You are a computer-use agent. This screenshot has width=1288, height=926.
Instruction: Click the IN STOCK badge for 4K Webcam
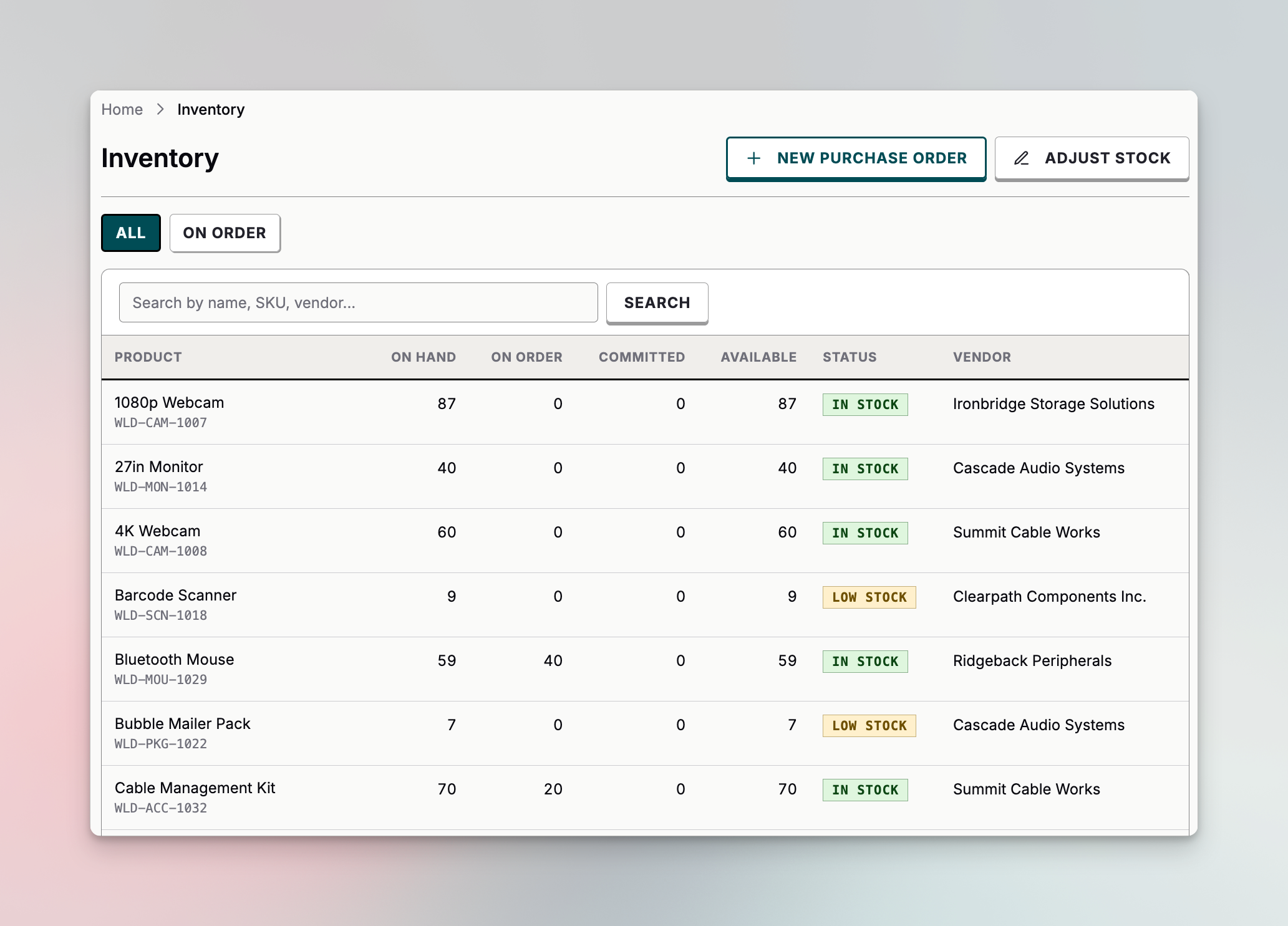pyautogui.click(x=865, y=533)
